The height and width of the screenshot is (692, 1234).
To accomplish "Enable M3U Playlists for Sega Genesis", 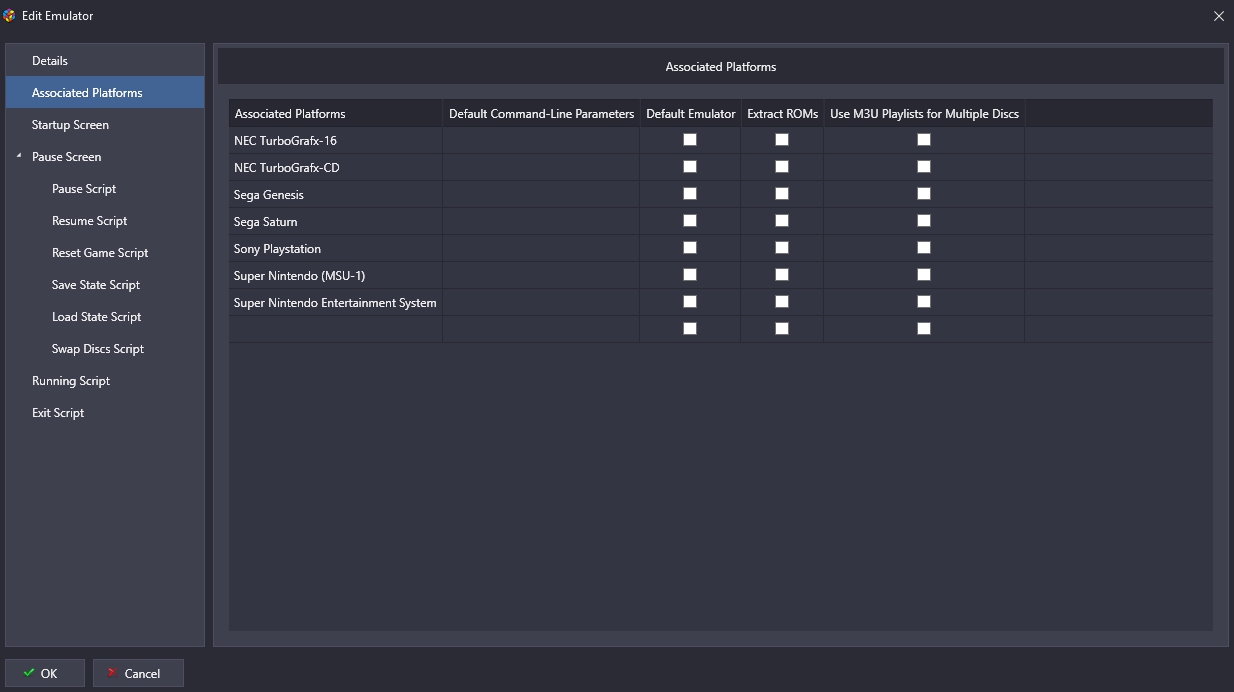I will coord(924,194).
